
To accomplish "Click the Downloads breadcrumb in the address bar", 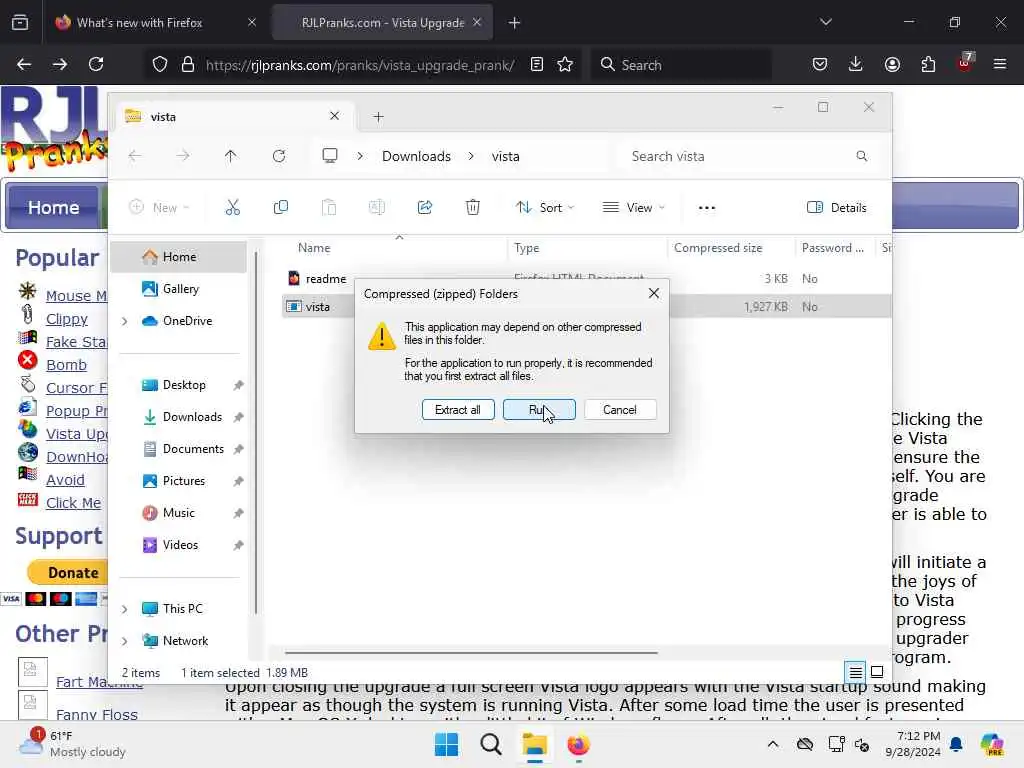I will [416, 156].
